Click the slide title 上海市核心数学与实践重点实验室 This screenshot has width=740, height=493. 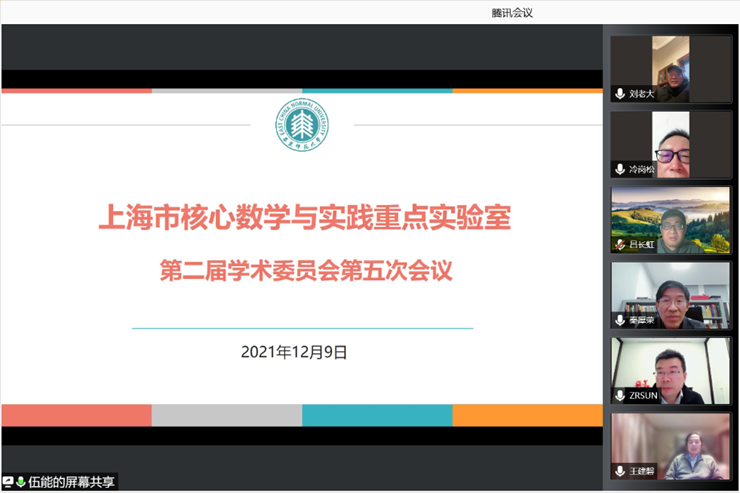coord(310,217)
